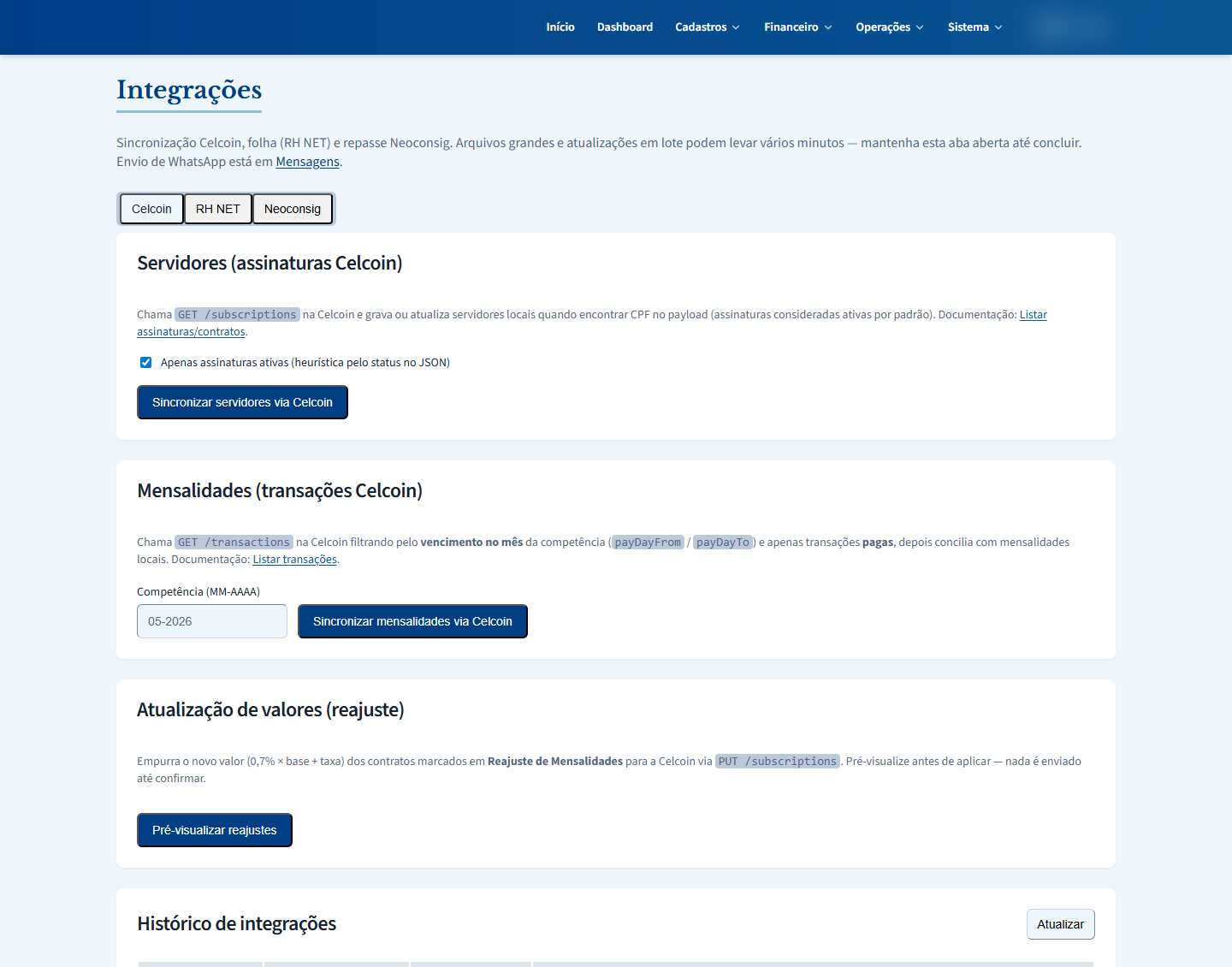Image resolution: width=1232 pixels, height=967 pixels.
Task: Go to Início in navigation
Action: click(560, 27)
